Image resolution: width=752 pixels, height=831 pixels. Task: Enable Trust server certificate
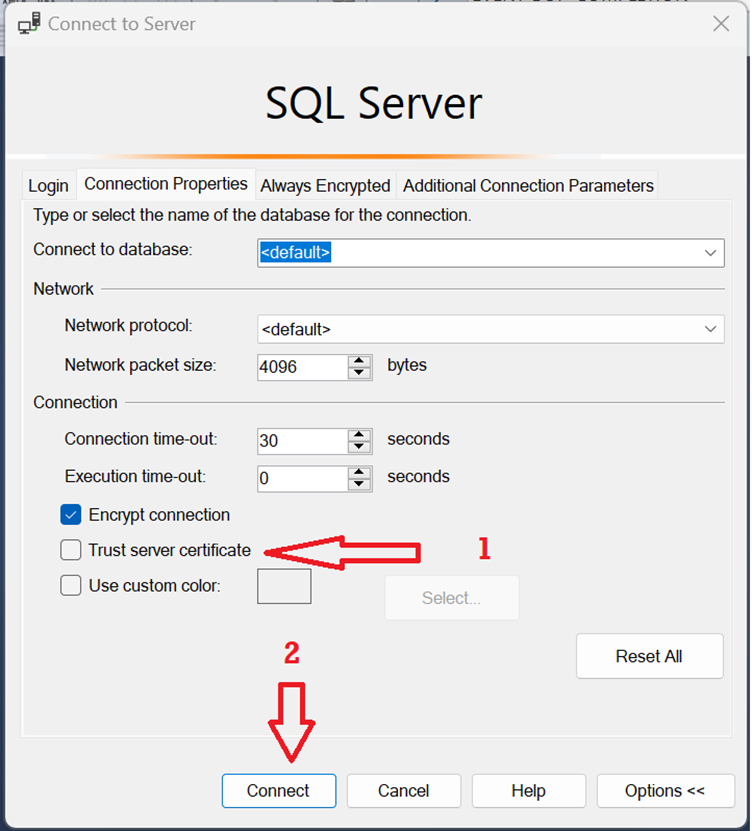point(70,550)
